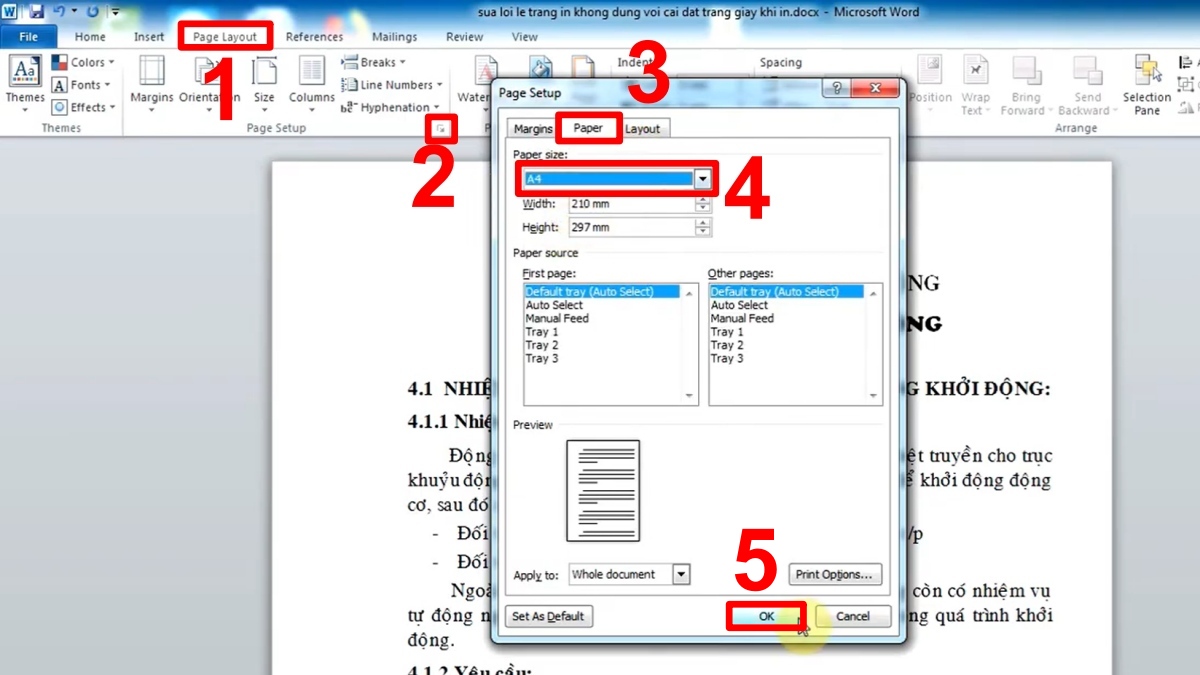This screenshot has width=1200, height=675.
Task: Click First page list scrollbar down arrow
Action: point(689,396)
